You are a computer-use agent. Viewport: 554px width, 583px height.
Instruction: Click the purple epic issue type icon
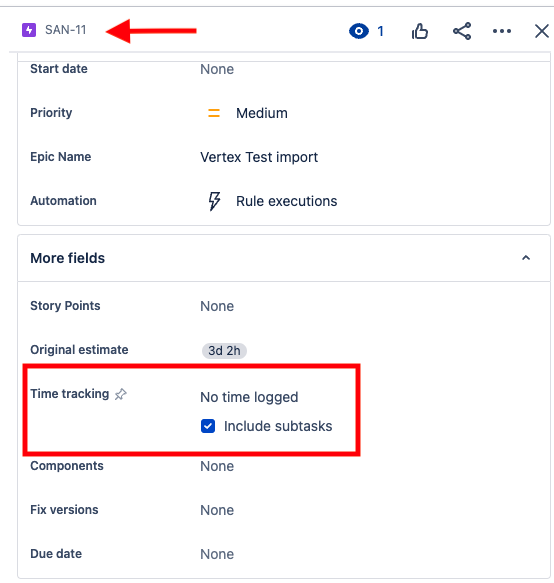click(x=29, y=30)
